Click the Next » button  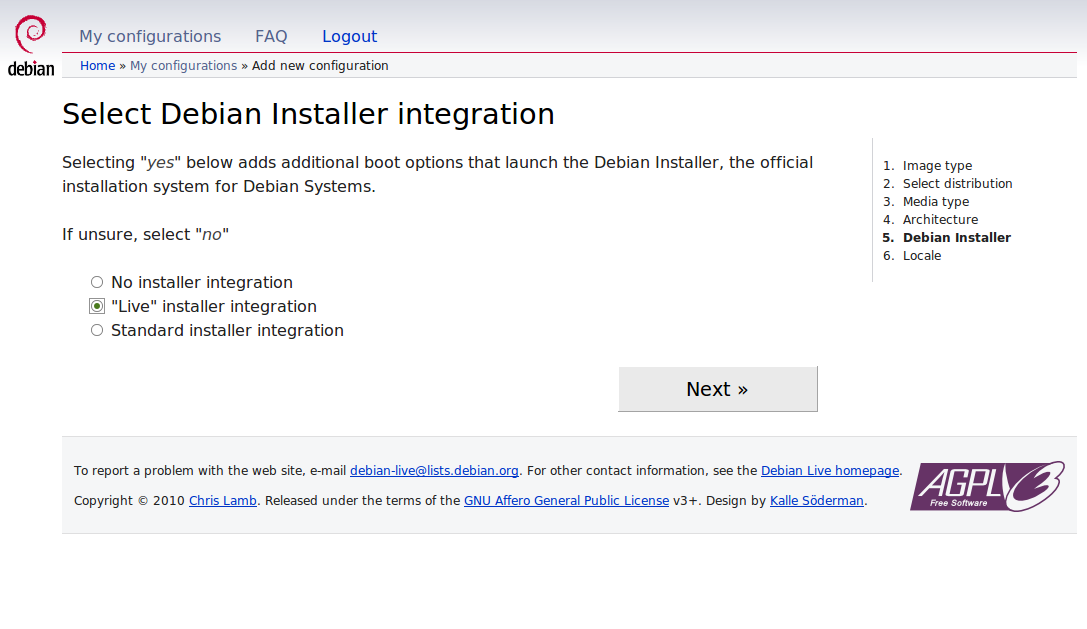tap(718, 389)
